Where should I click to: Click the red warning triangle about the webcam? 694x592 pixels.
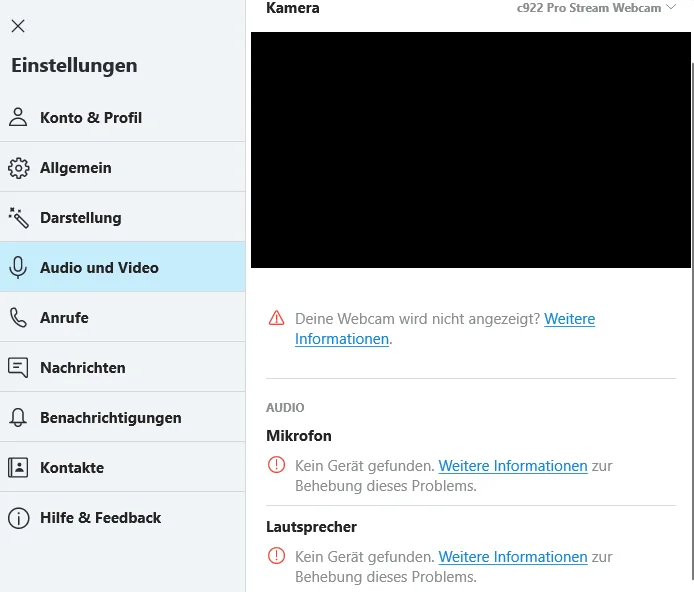click(x=276, y=318)
